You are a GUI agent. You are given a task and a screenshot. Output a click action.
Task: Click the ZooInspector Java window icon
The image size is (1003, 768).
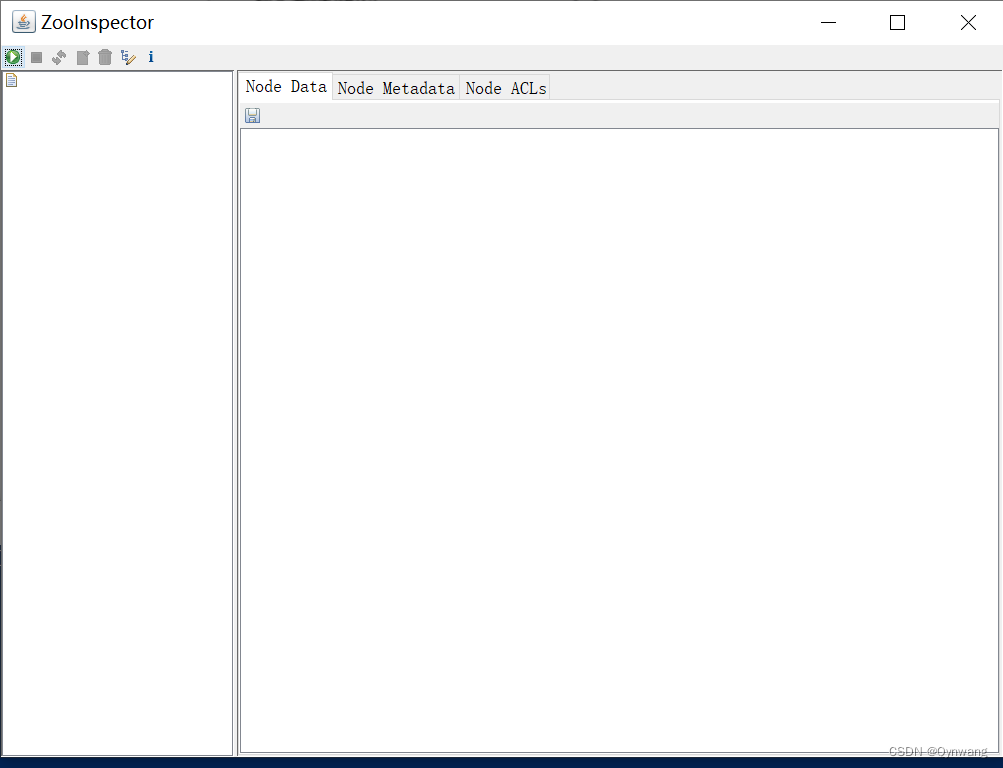(24, 22)
